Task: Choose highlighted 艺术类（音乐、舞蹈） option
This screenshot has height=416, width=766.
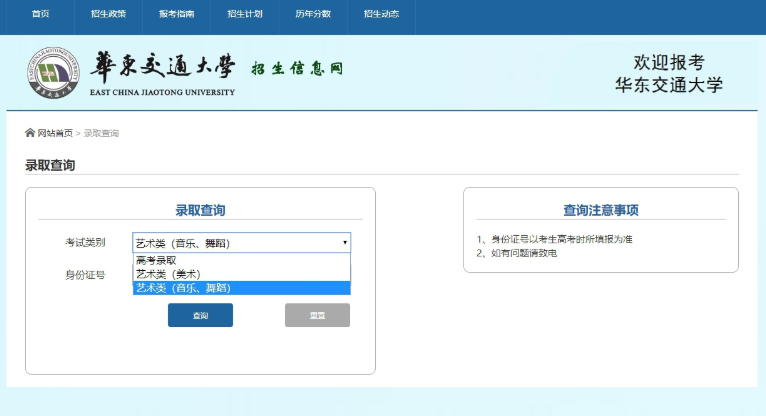Action: click(242, 288)
